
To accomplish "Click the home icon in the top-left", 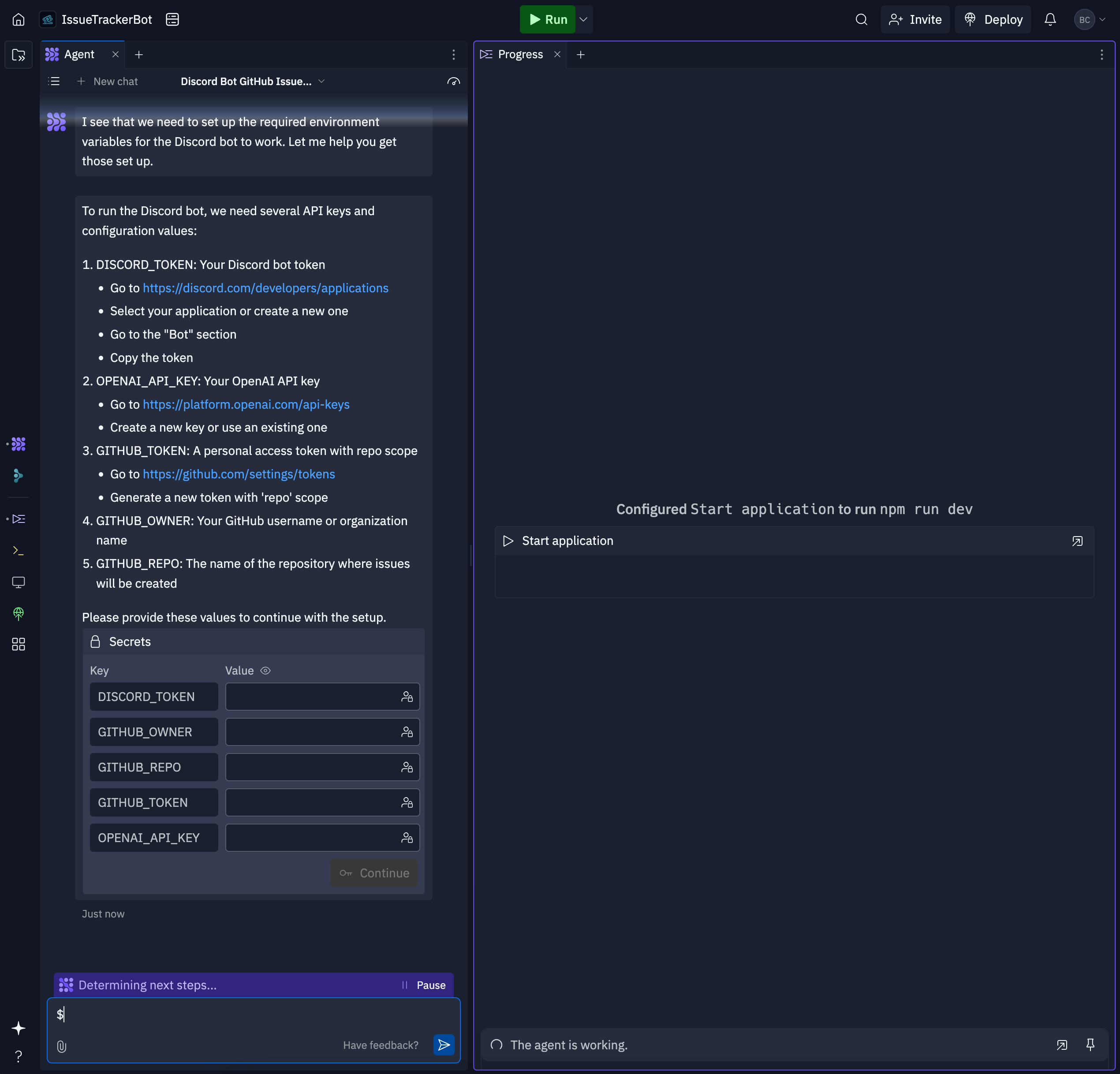I will point(18,19).
